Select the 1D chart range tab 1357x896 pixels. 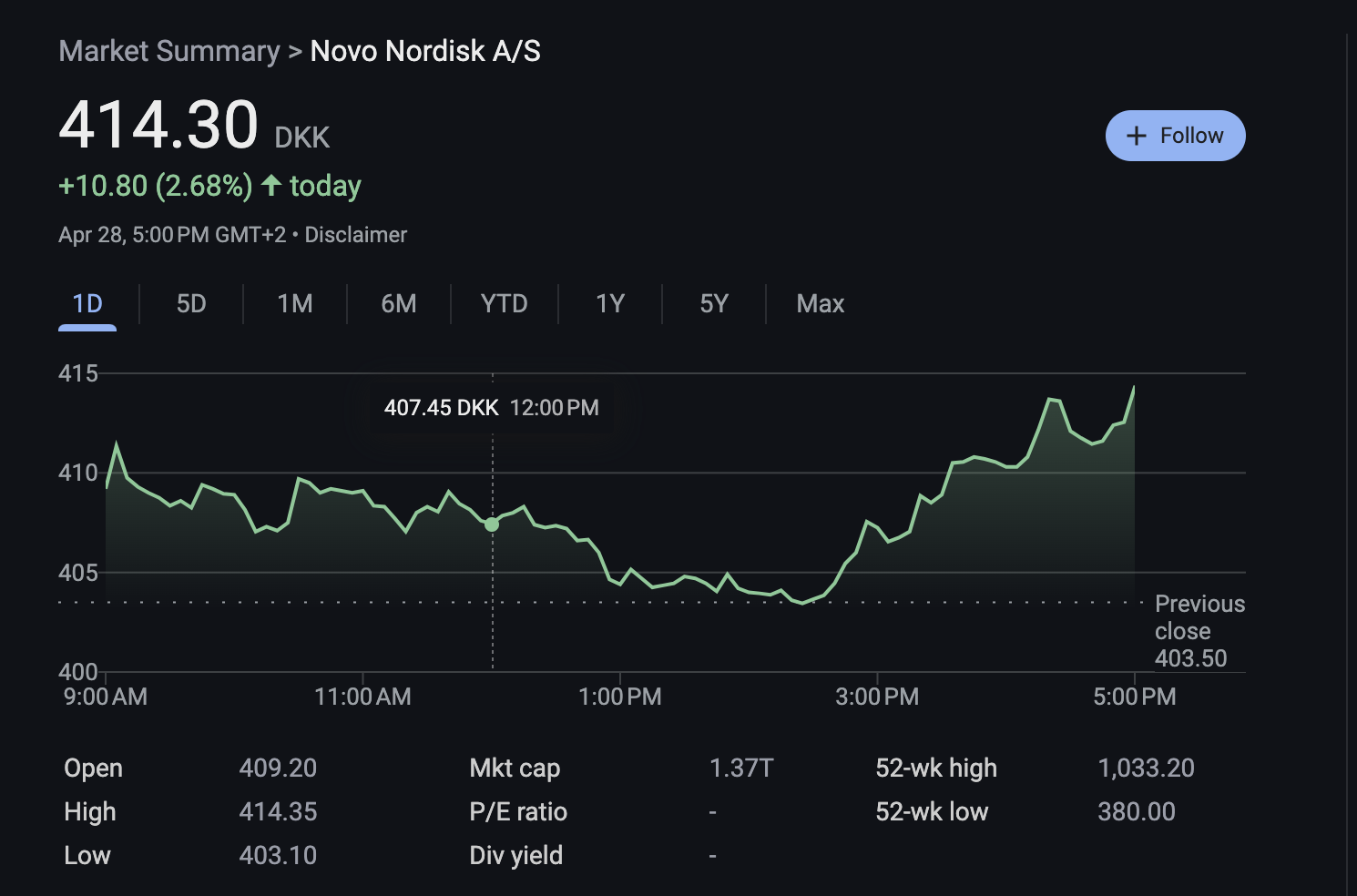[x=87, y=303]
